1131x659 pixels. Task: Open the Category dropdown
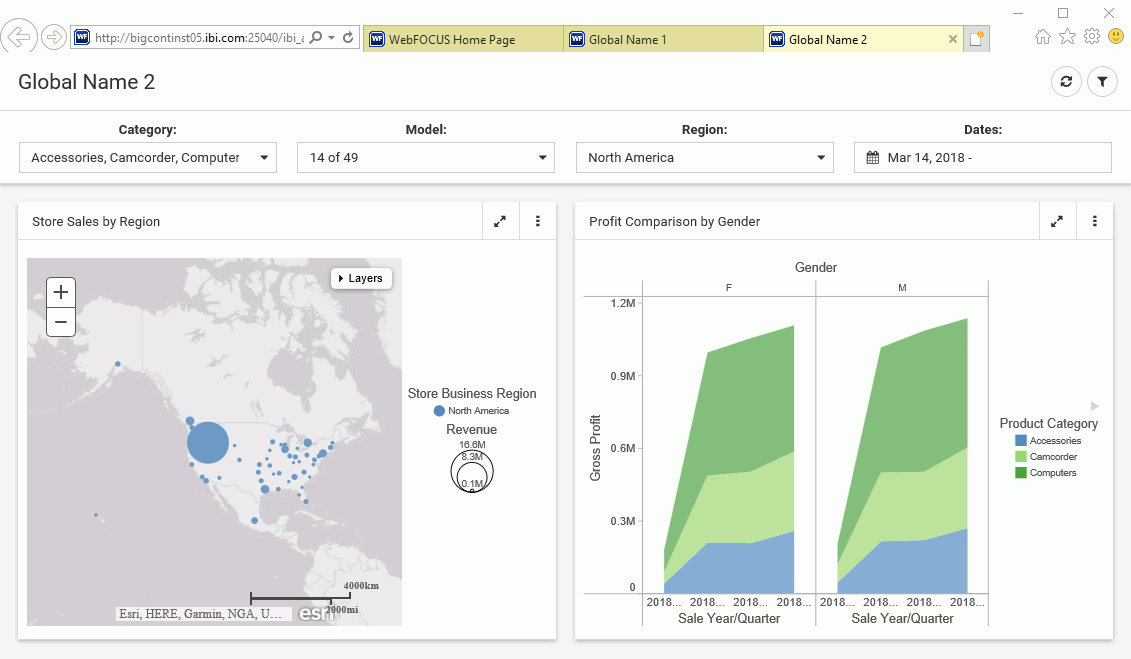pyautogui.click(x=148, y=158)
